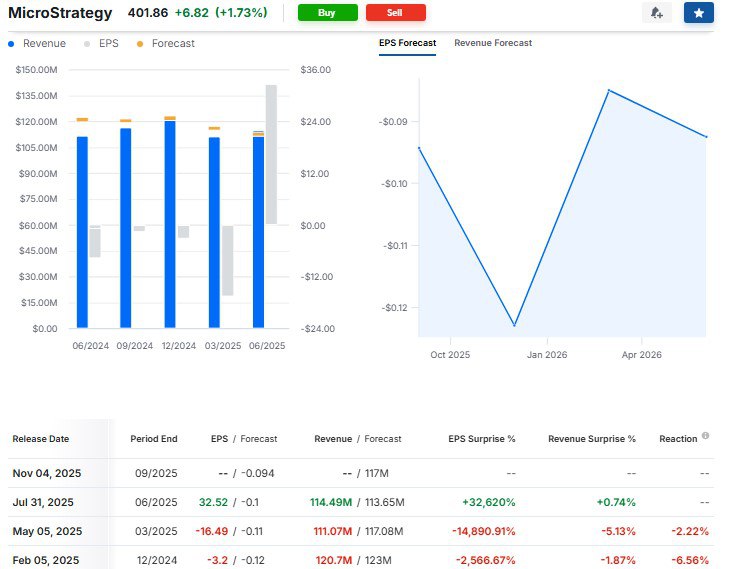Click the Oct 2025 axis label
Image resolution: width=735 pixels, height=569 pixels.
pos(450,355)
